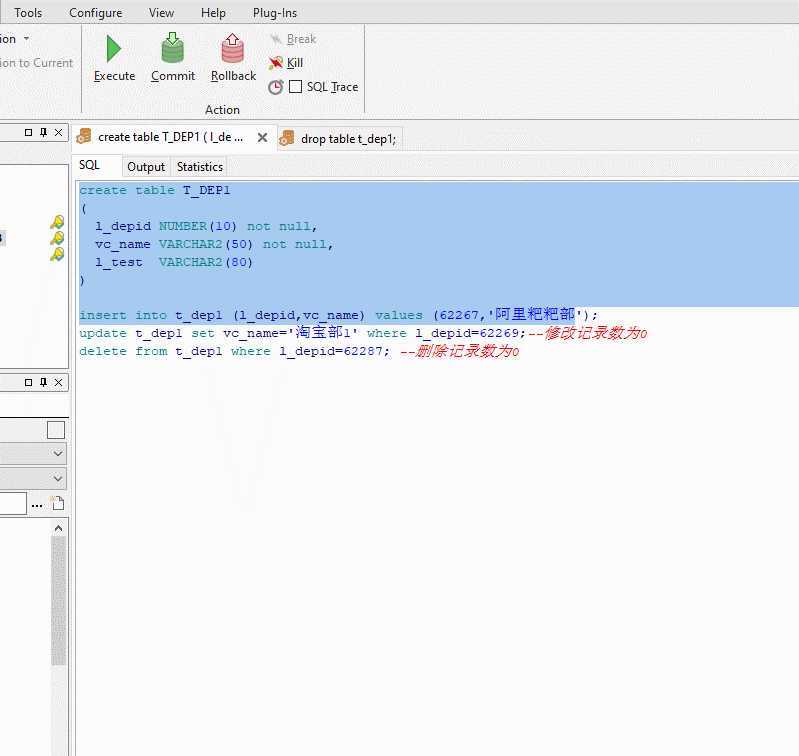799x756 pixels.
Task: Maximize the upper left panel
Action: [x=29, y=132]
